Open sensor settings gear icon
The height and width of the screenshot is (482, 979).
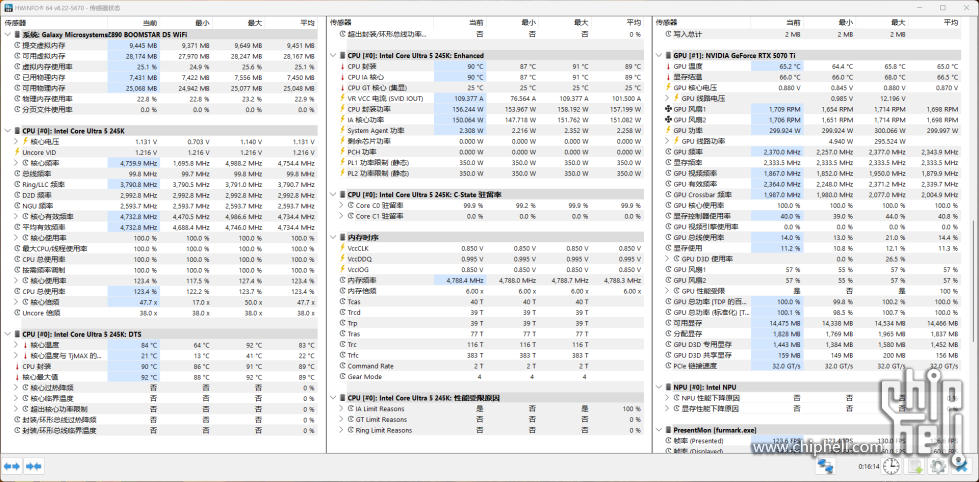pyautogui.click(x=937, y=466)
